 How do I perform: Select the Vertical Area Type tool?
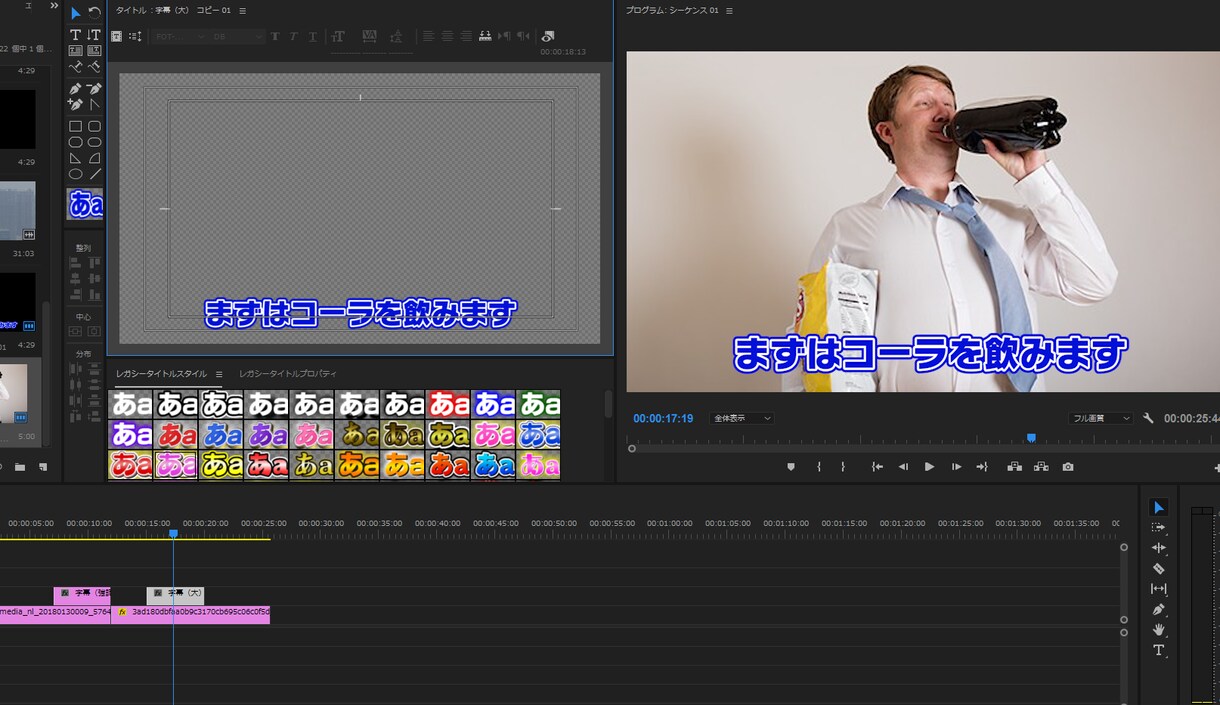point(94,50)
